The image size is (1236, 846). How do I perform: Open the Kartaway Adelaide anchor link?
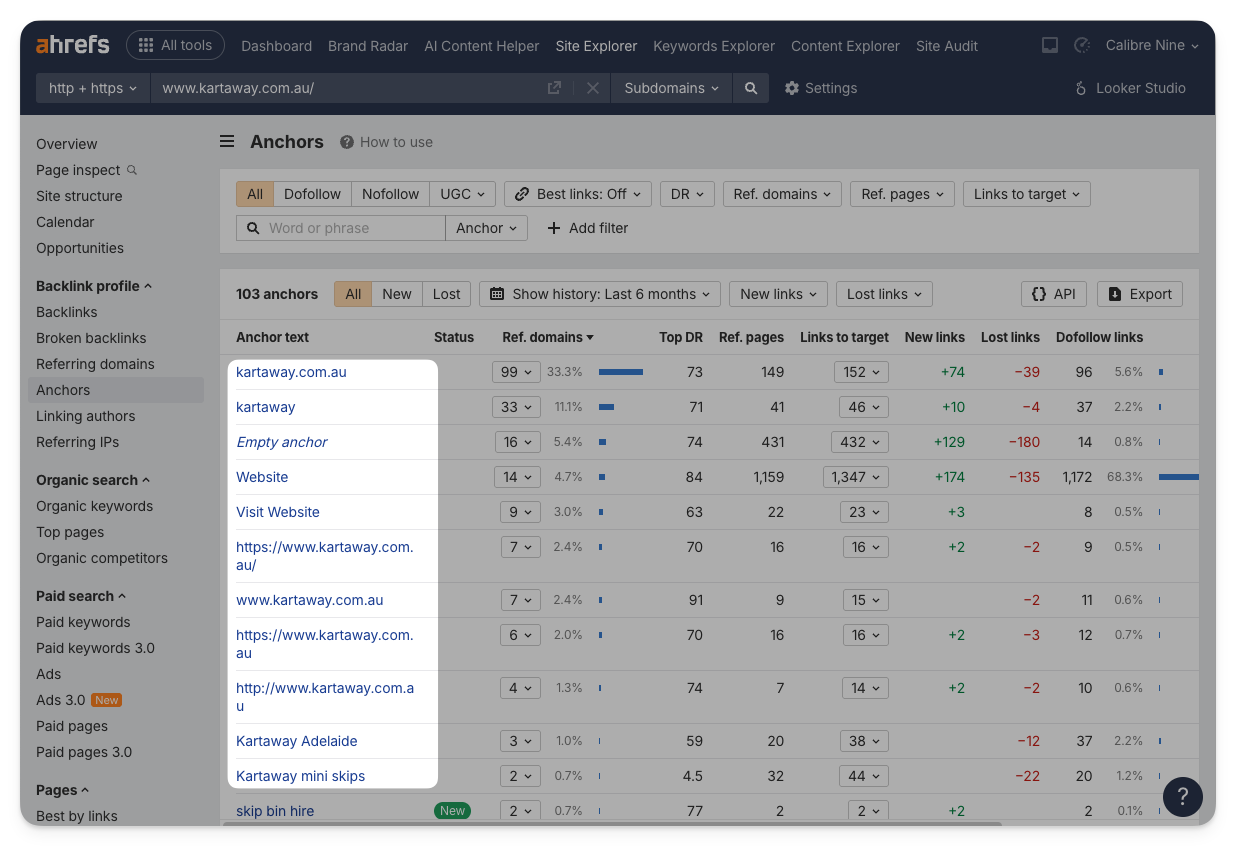click(296, 741)
